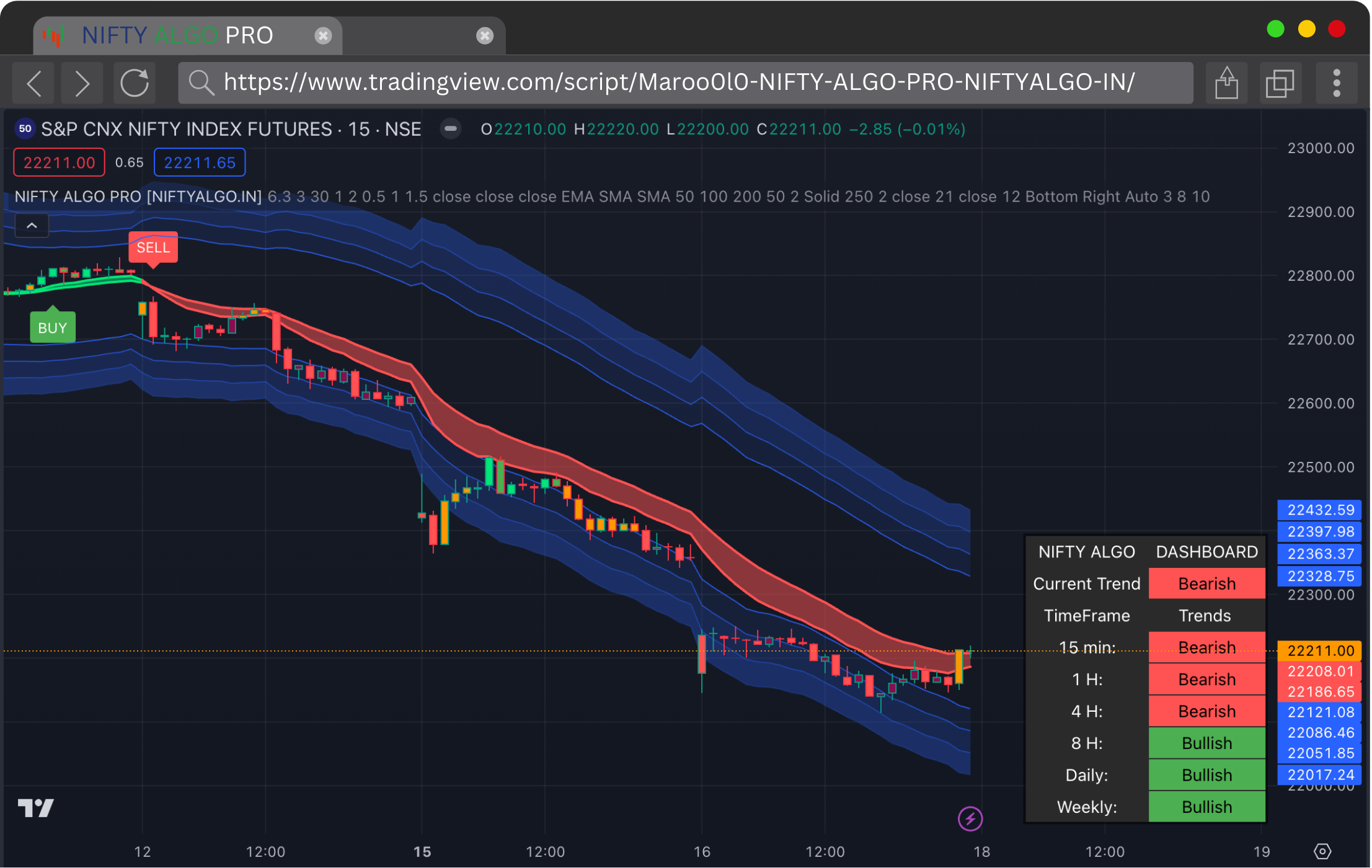Click the 15 min Bearish trend cell
This screenshot has width=1372, height=868.
1207,647
